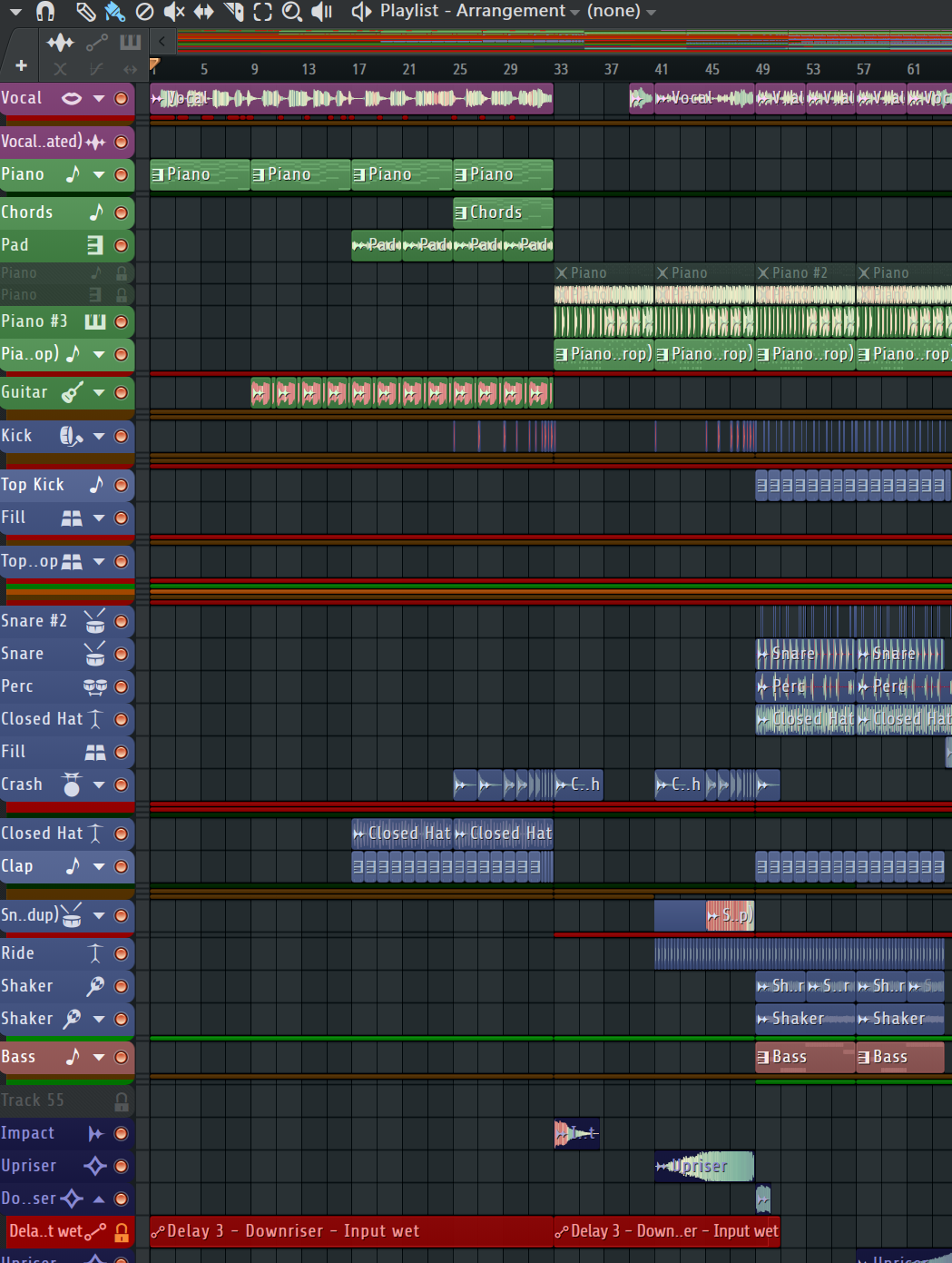Mute the Guitar track
The image size is (952, 1263).
[121, 392]
